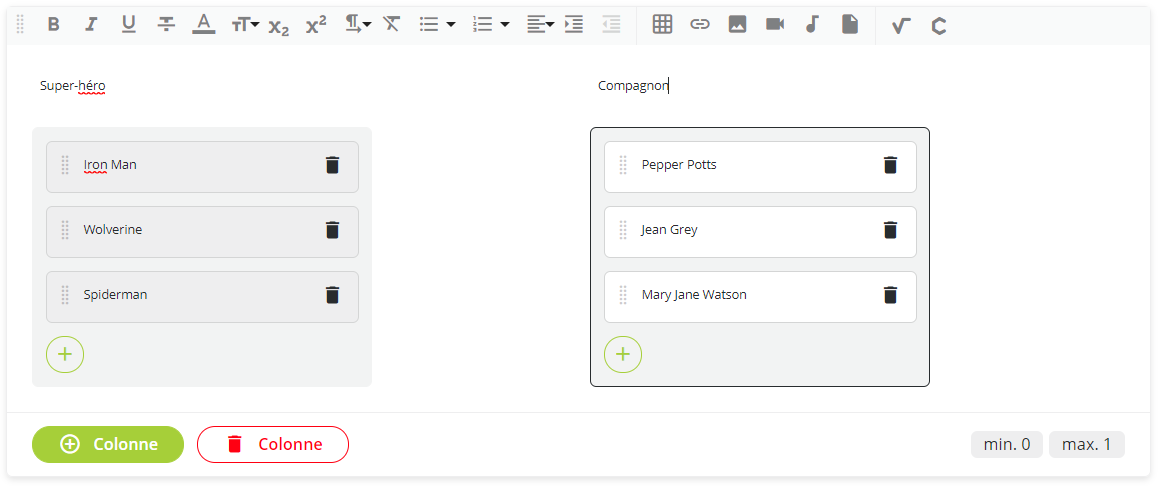Click the Wolverine drag handle

point(65,230)
